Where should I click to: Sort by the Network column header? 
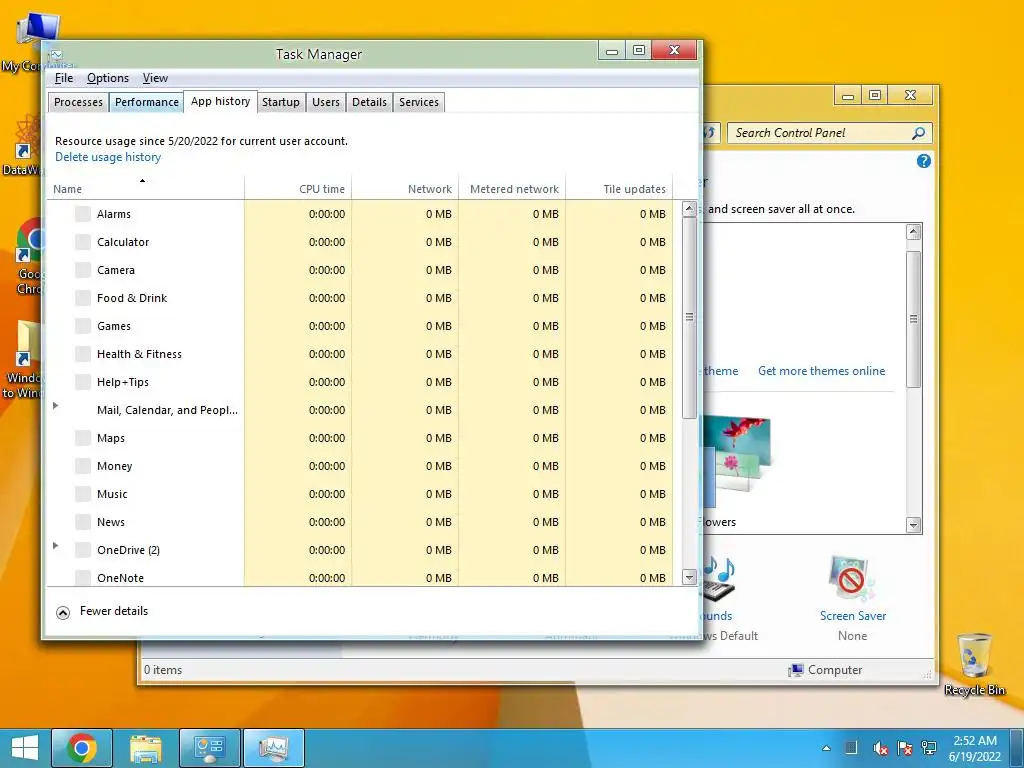pyautogui.click(x=406, y=188)
